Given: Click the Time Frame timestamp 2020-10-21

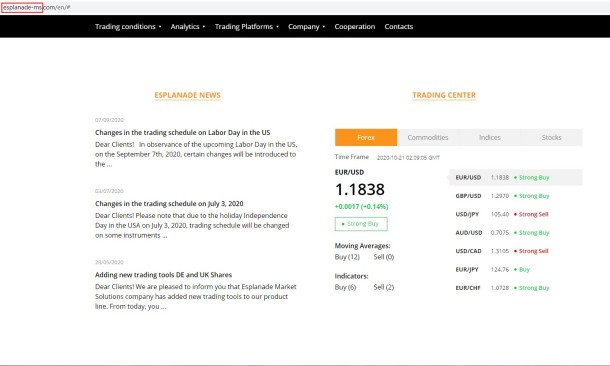Looking at the screenshot, I should click(x=408, y=158).
